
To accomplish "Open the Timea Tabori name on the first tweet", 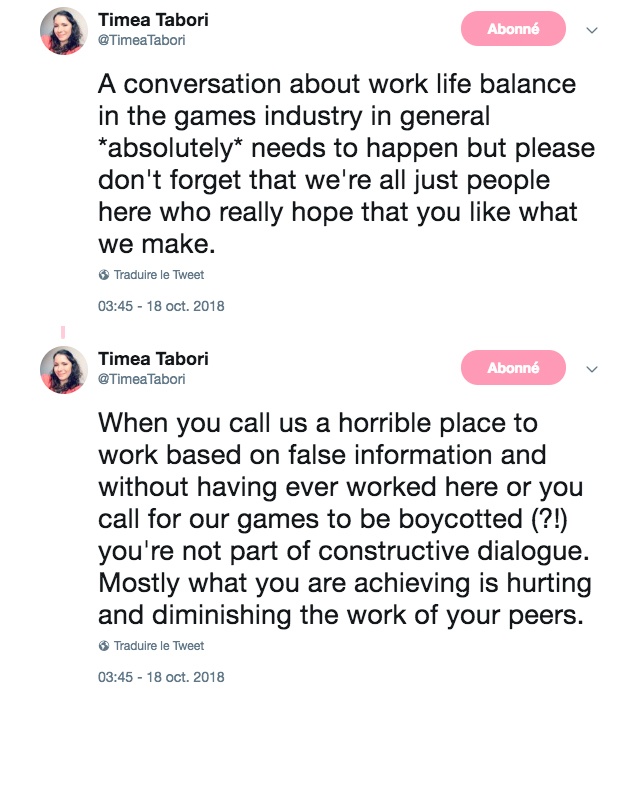I will tap(153, 21).
